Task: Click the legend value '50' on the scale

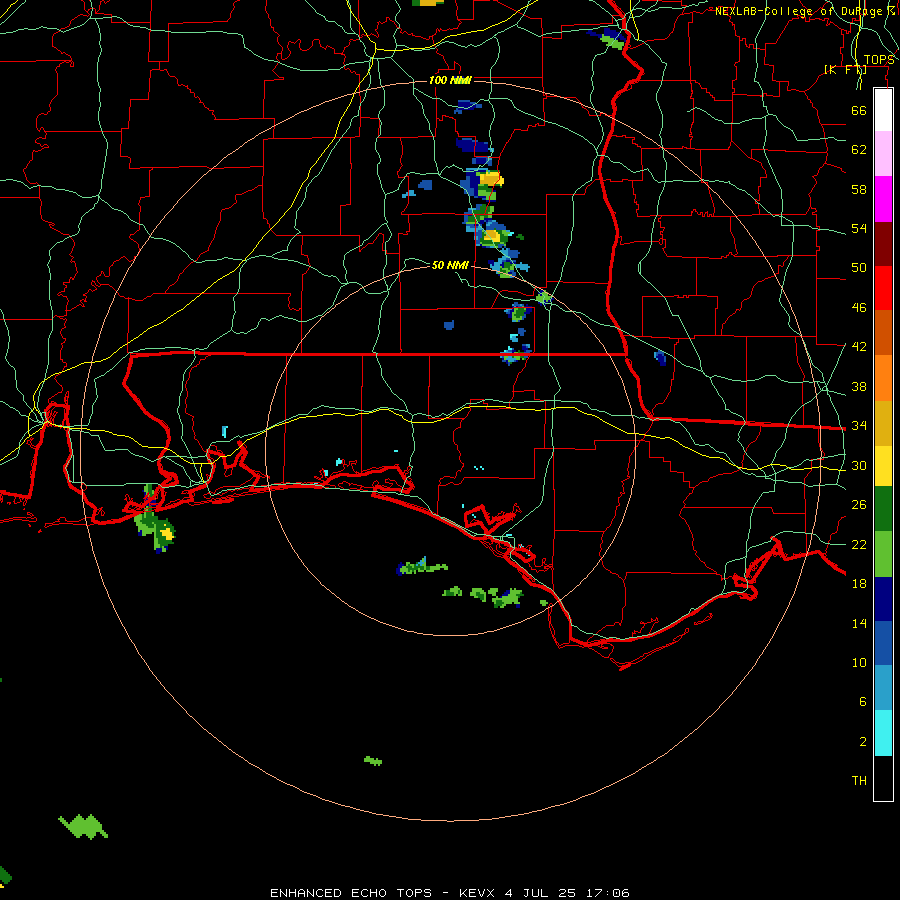Action: [x=859, y=267]
